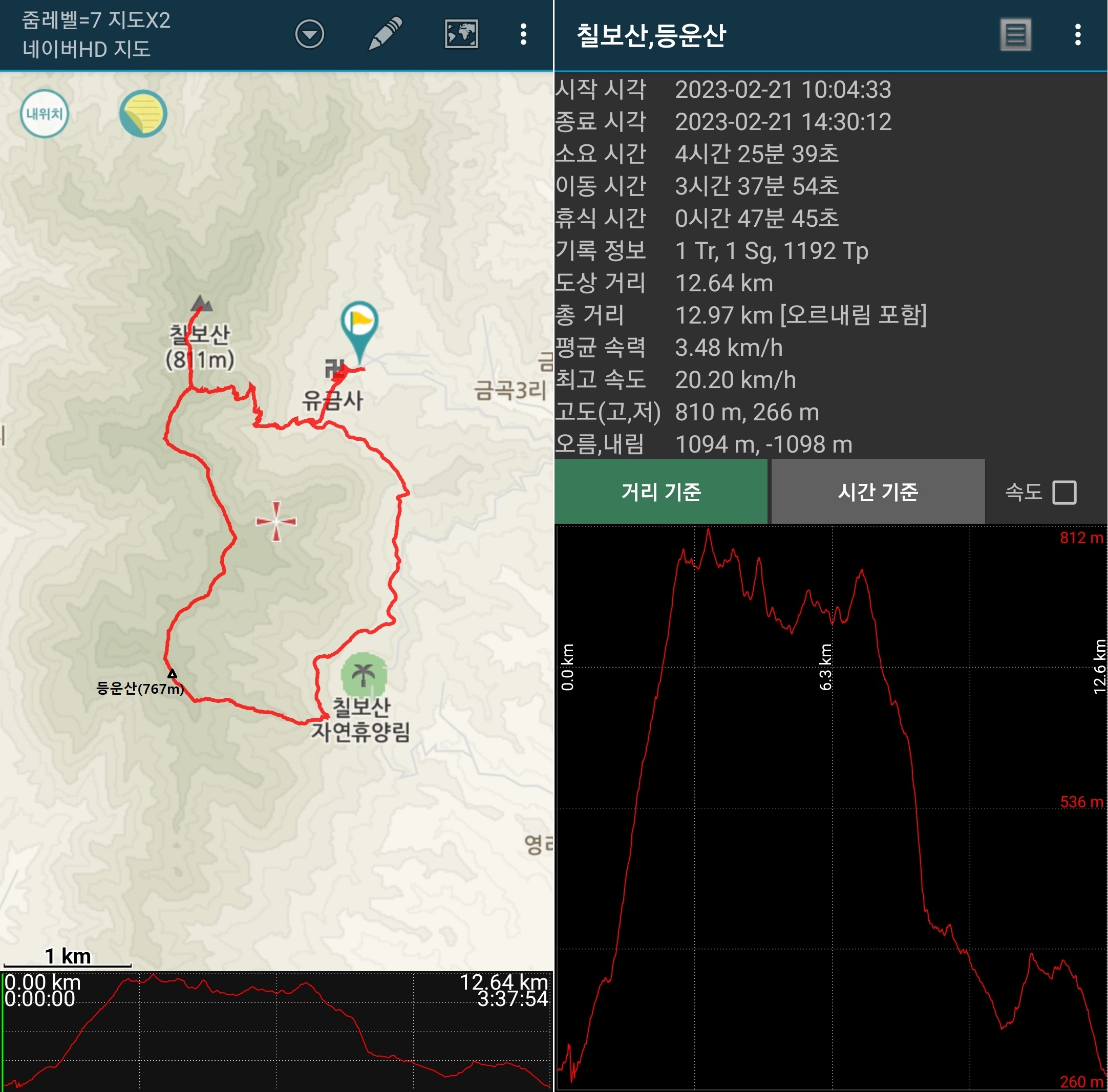Image resolution: width=1108 pixels, height=1092 pixels.
Task: Select the 칠보산 자연휴양림 palm tree icon
Action: (364, 675)
